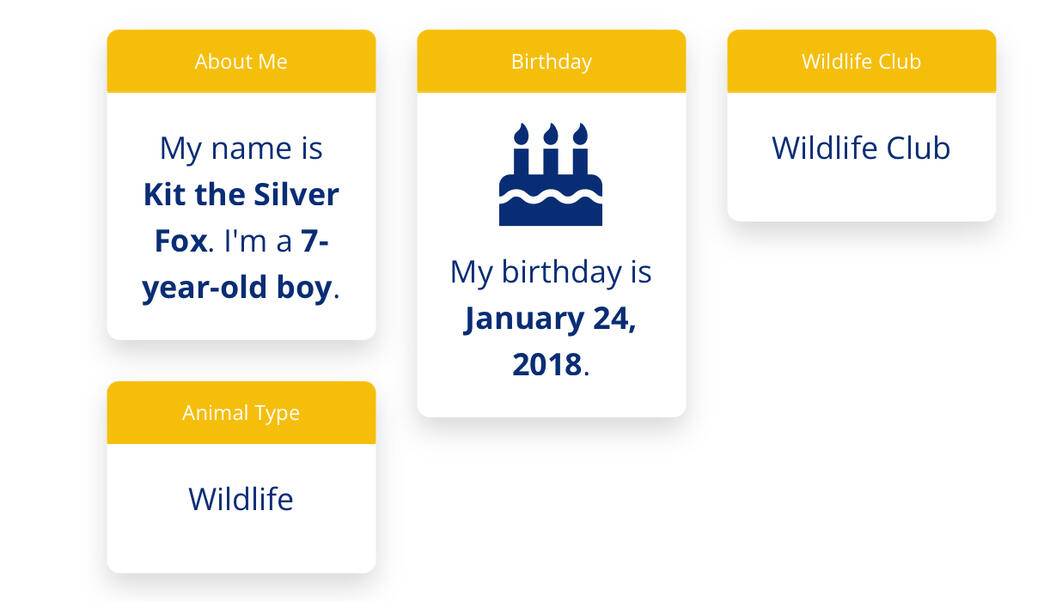Select the Birthday card header
1050x602 pixels.
point(551,62)
